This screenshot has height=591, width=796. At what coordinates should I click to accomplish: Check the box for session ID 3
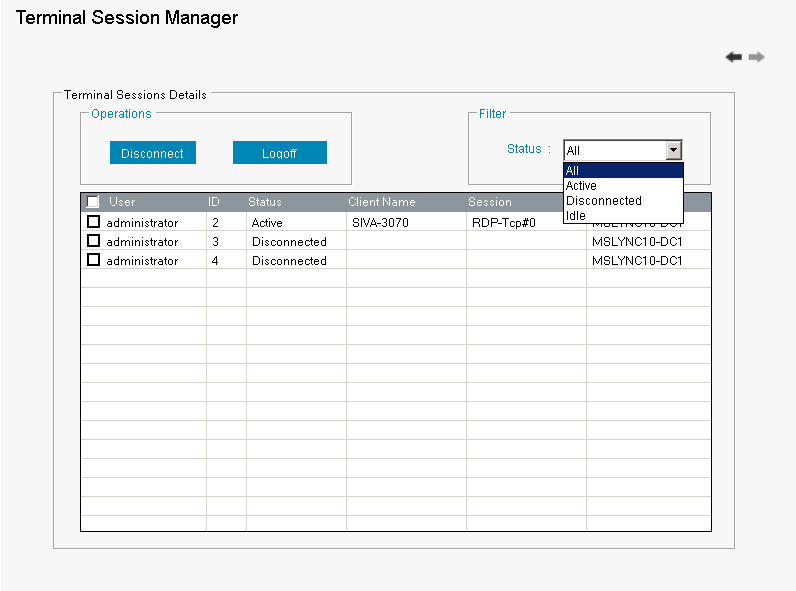click(x=93, y=241)
